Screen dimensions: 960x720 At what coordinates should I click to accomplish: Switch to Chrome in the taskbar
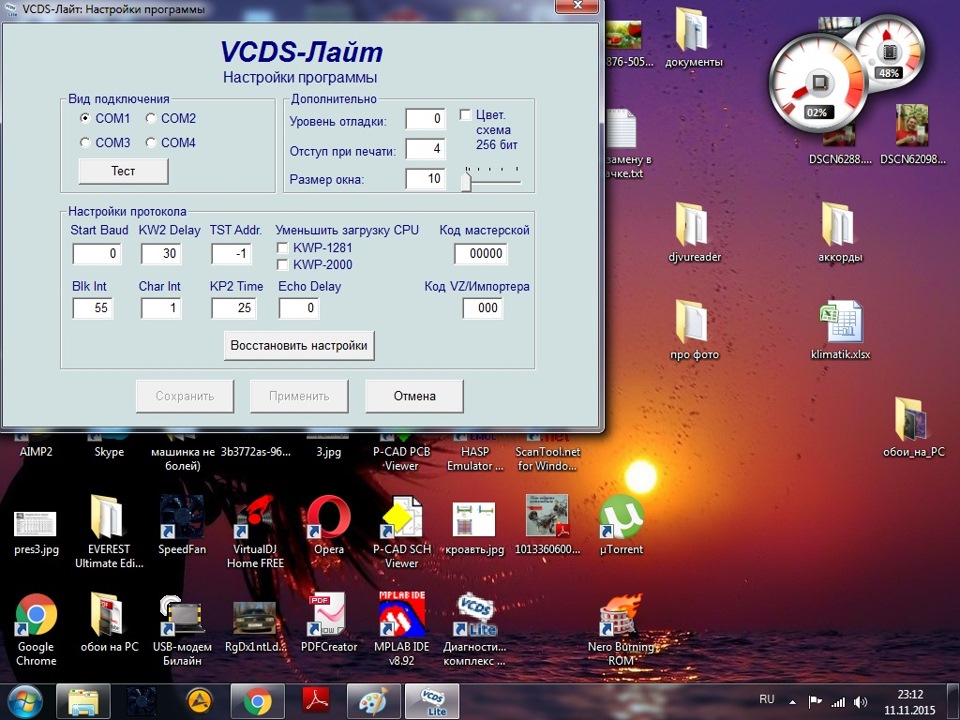258,702
